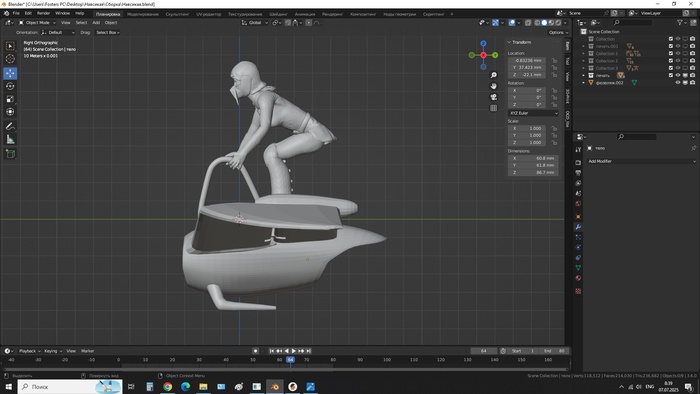Toggle the exclude checkbox for the печать collection

671,75
